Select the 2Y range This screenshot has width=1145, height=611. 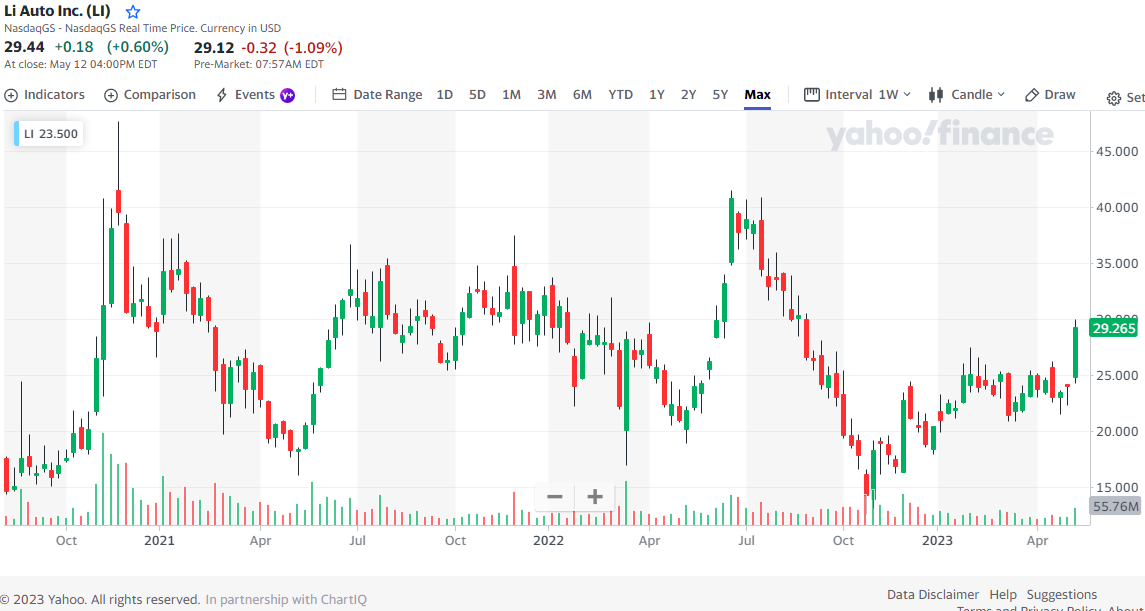[x=689, y=95]
